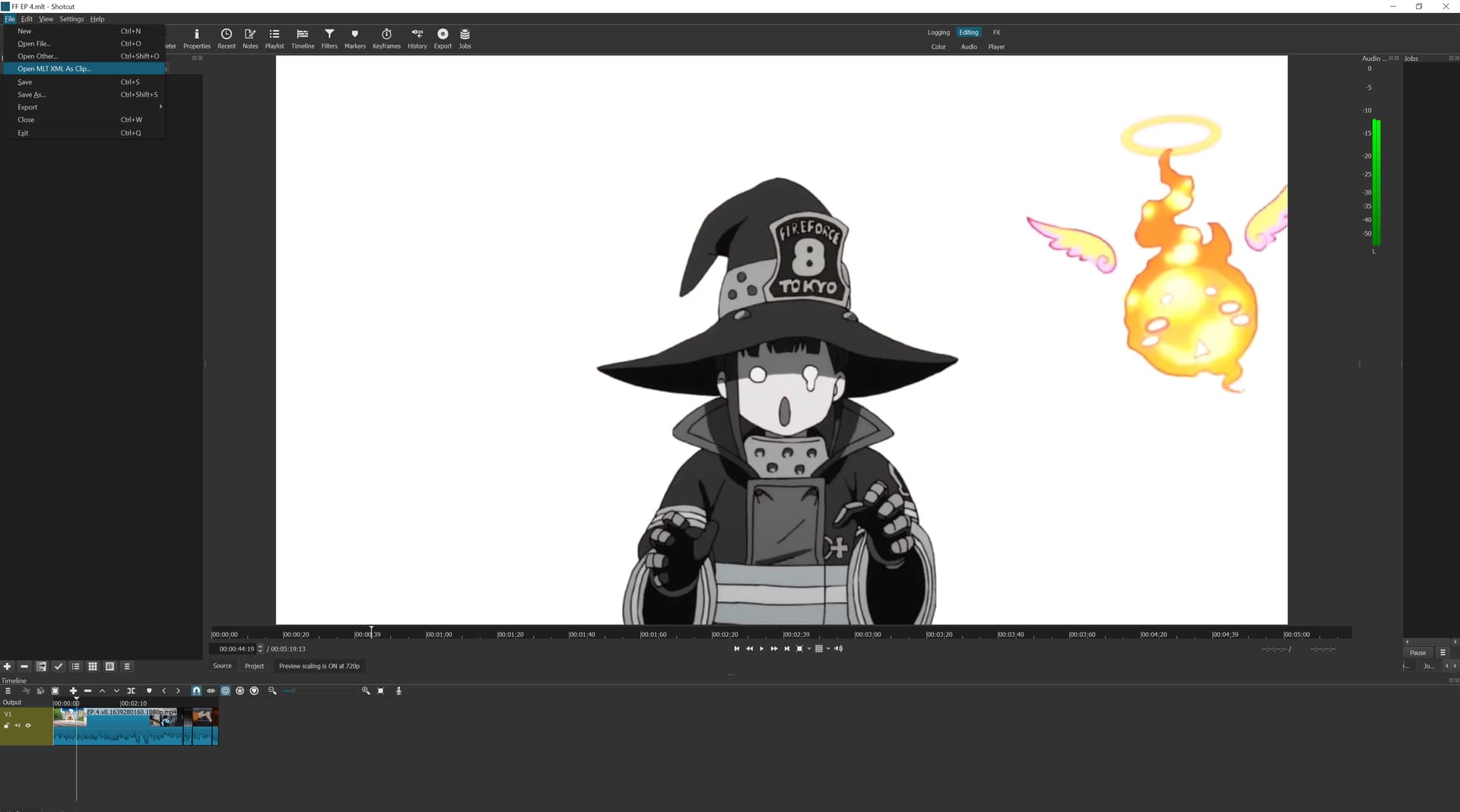Go to previous marker in timeline
Image resolution: width=1460 pixels, height=812 pixels.
click(163, 691)
